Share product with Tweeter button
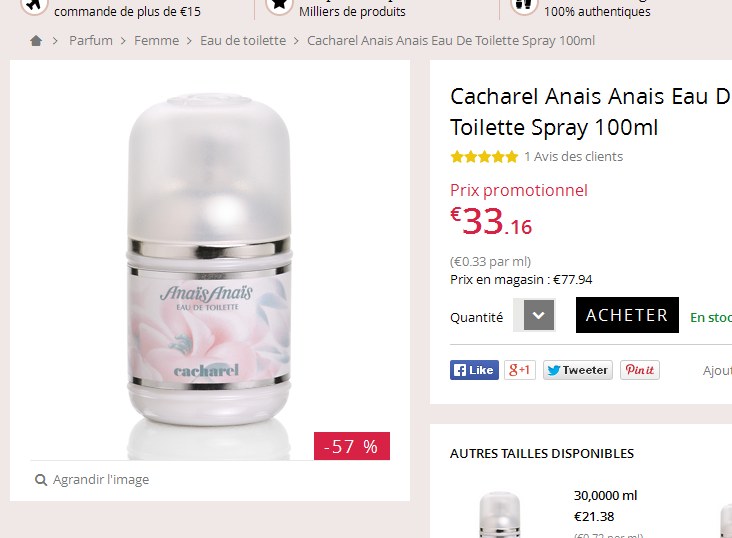 point(577,370)
